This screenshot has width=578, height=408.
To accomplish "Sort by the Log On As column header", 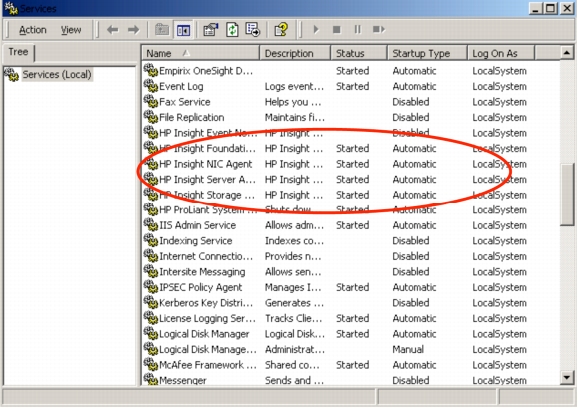I will coord(501,53).
